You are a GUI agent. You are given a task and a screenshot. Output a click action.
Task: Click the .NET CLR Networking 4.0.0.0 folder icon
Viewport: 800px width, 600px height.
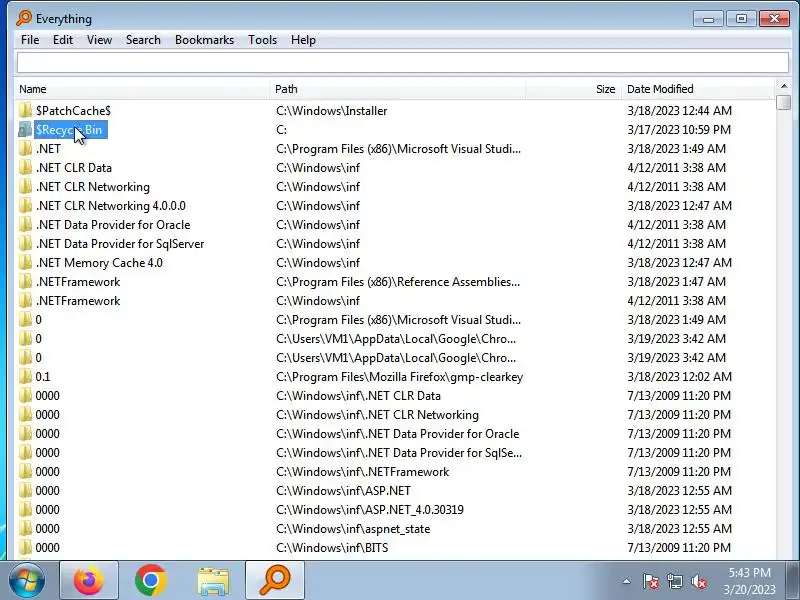[25, 206]
